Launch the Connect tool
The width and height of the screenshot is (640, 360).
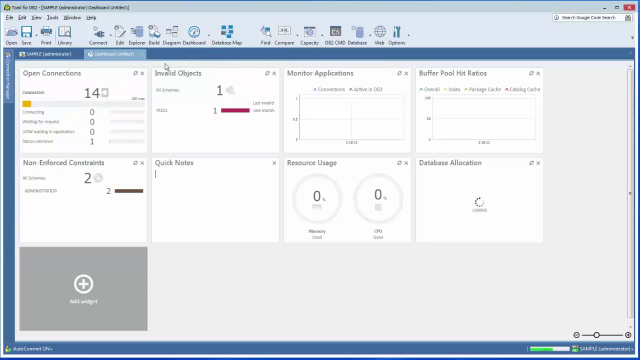pyautogui.click(x=98, y=35)
